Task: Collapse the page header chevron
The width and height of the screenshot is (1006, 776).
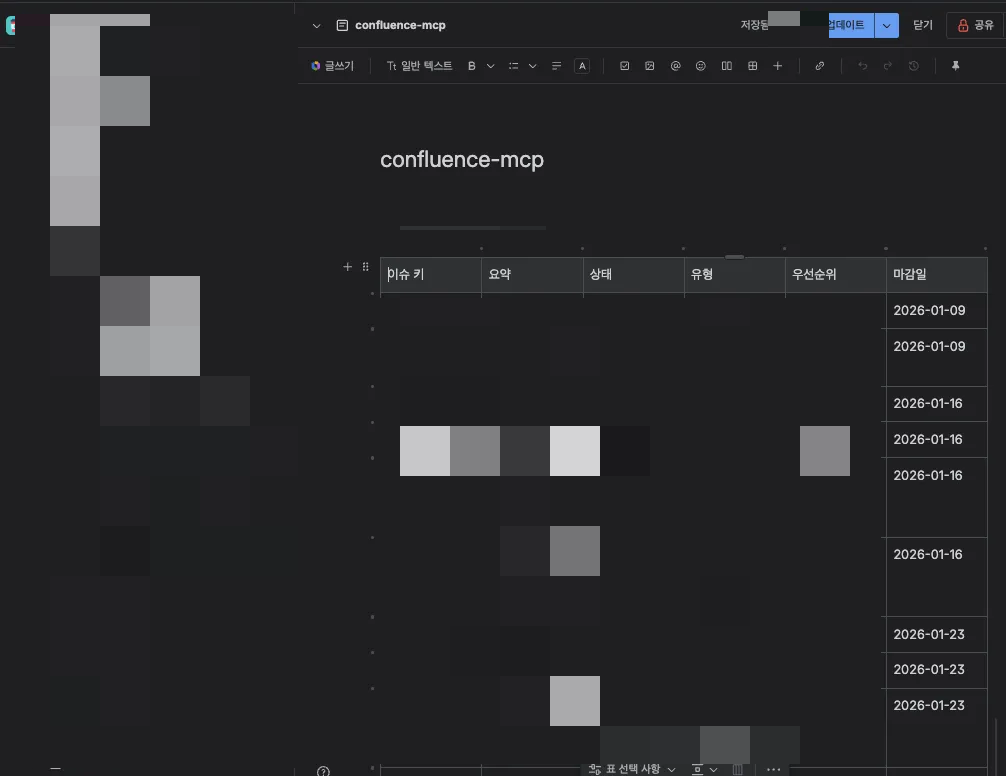Action: tap(316, 26)
